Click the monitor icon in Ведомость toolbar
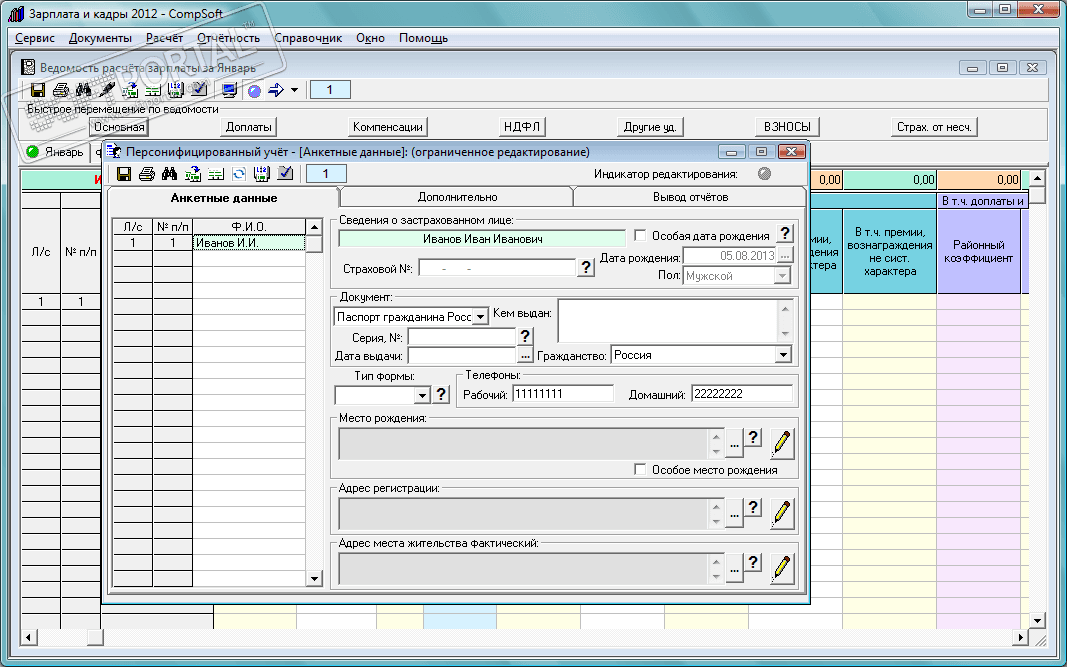Image resolution: width=1067 pixels, height=667 pixels. coord(229,90)
